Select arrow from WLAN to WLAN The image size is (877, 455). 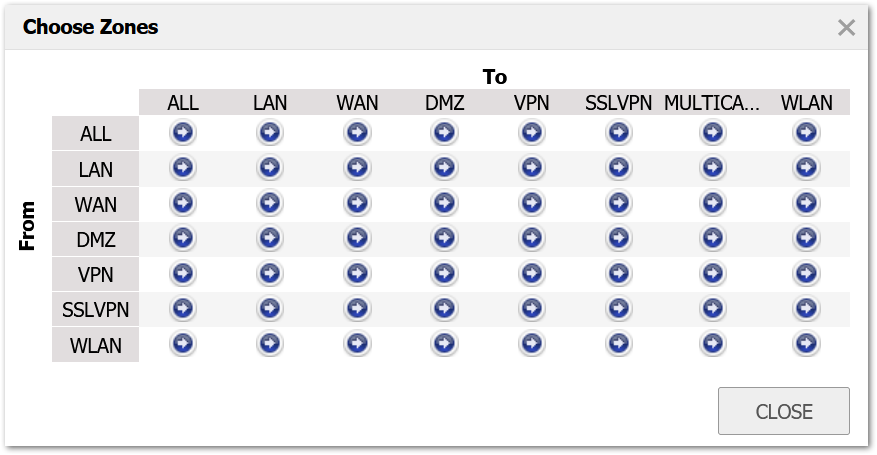807,344
